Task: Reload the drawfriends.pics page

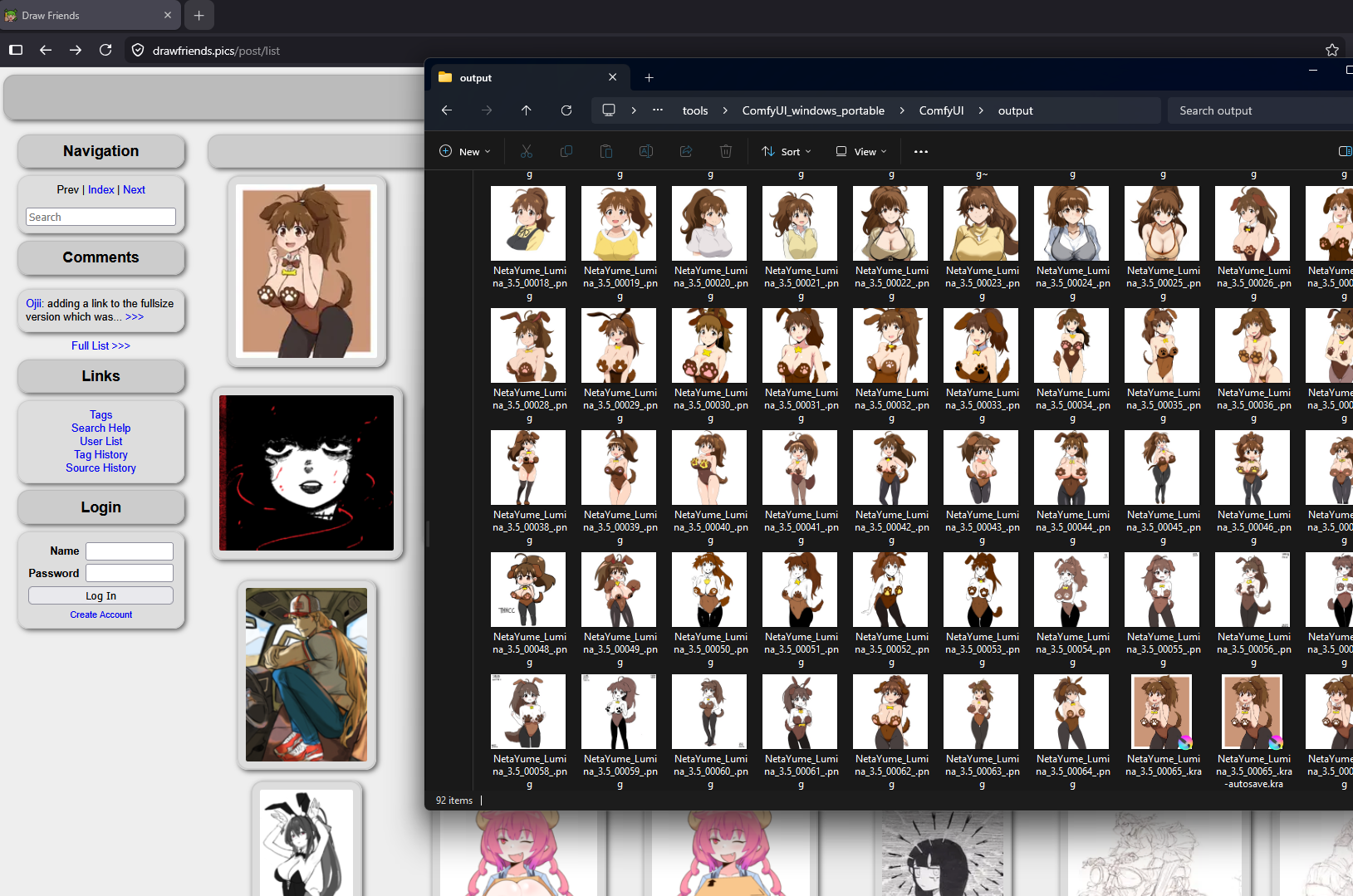Action: tap(105, 51)
